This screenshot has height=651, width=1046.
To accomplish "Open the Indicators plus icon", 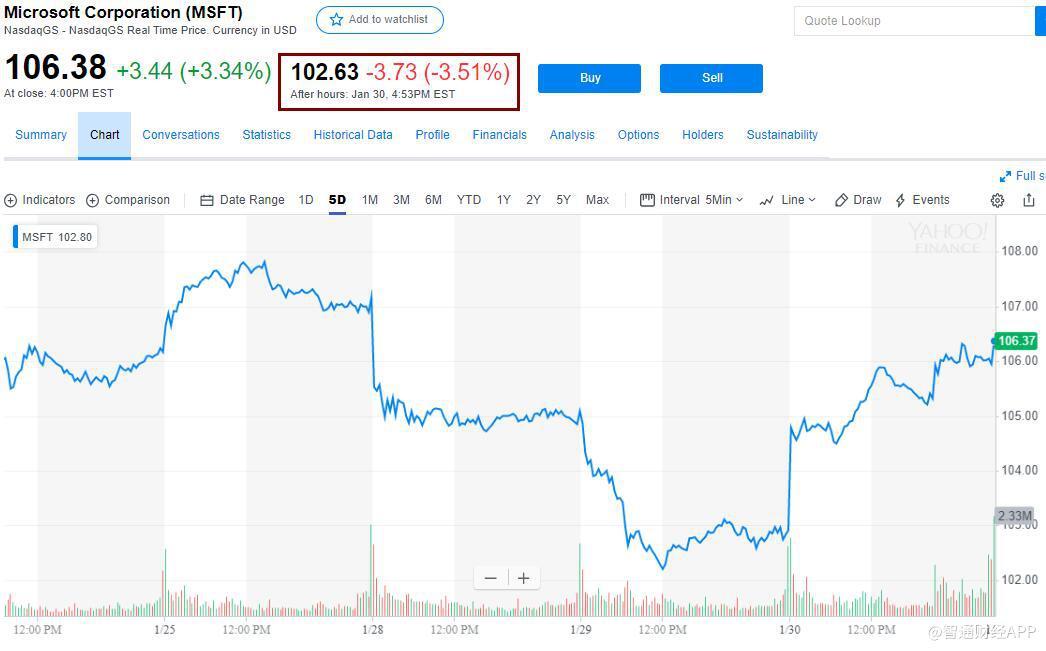I will 11,200.
